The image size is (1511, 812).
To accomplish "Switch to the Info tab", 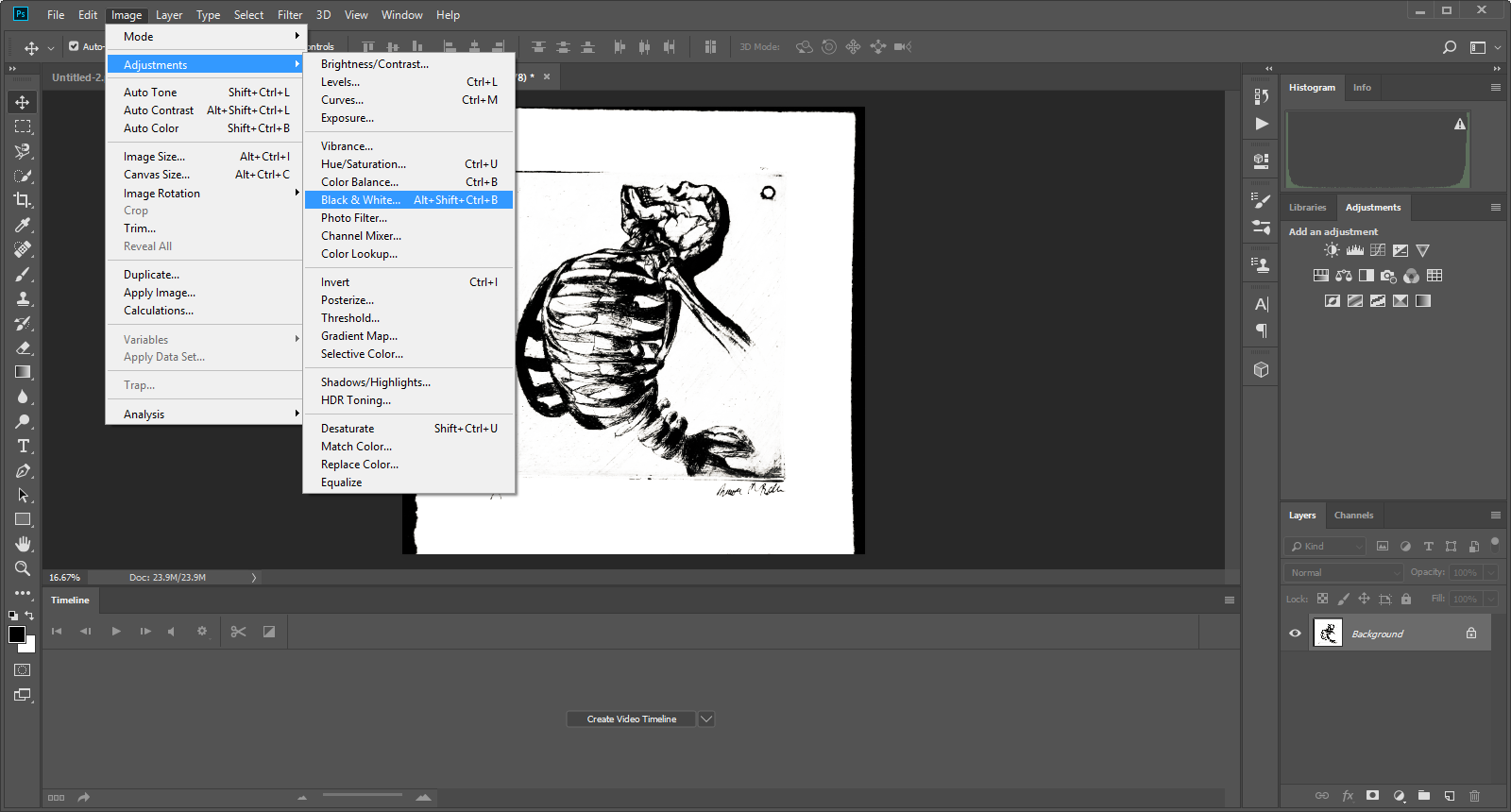I will click(1362, 88).
